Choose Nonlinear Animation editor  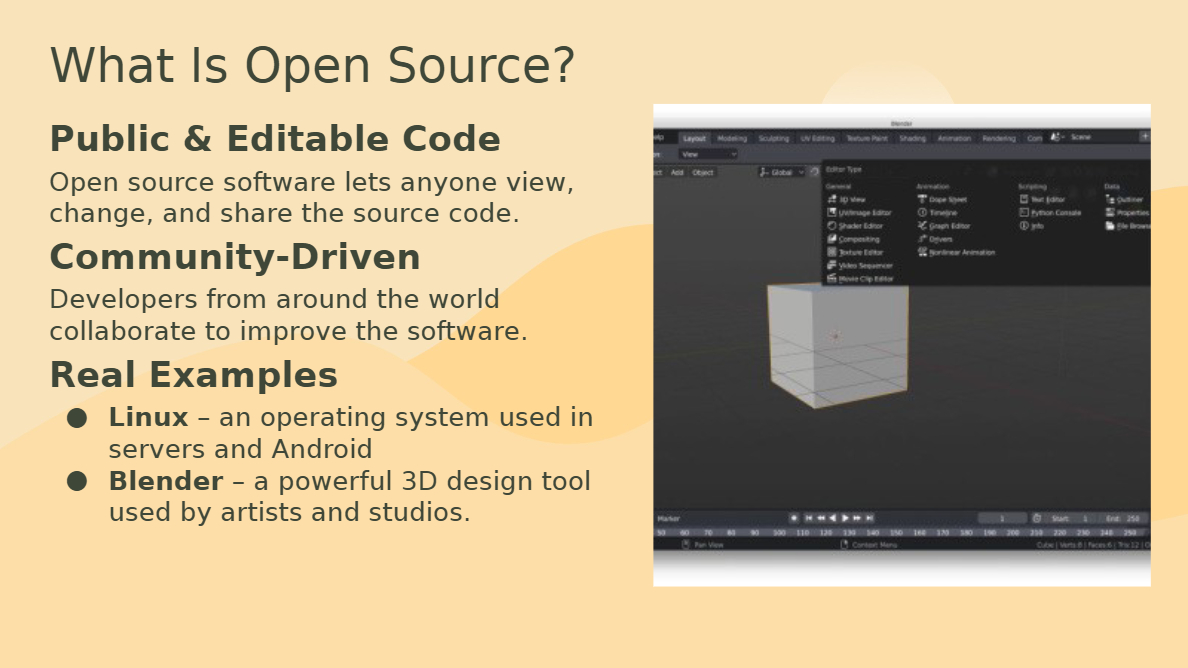(x=960, y=253)
